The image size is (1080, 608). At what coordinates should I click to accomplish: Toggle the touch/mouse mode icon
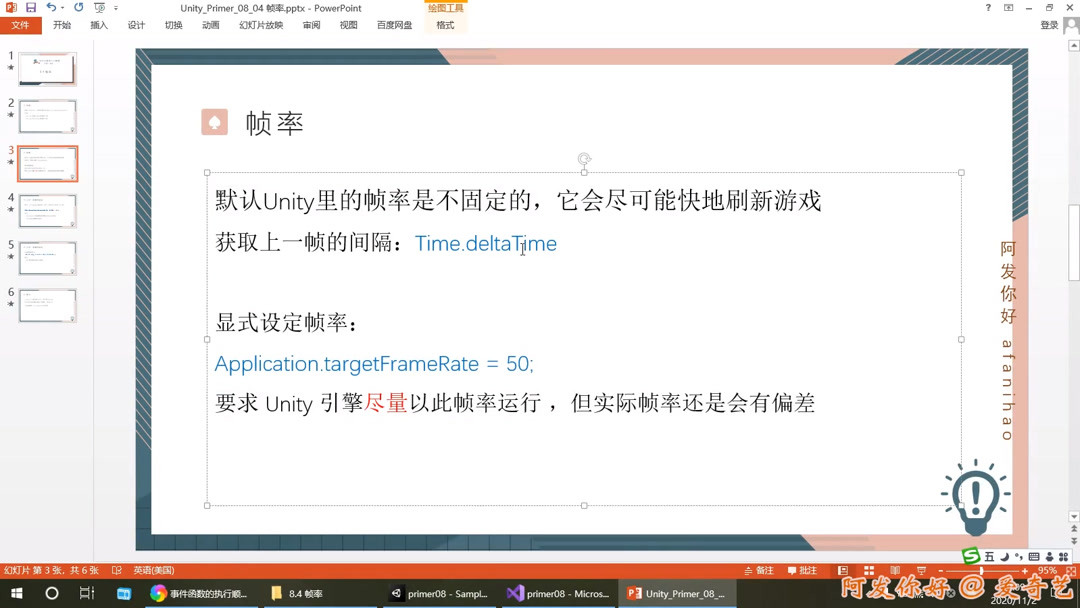99,7
